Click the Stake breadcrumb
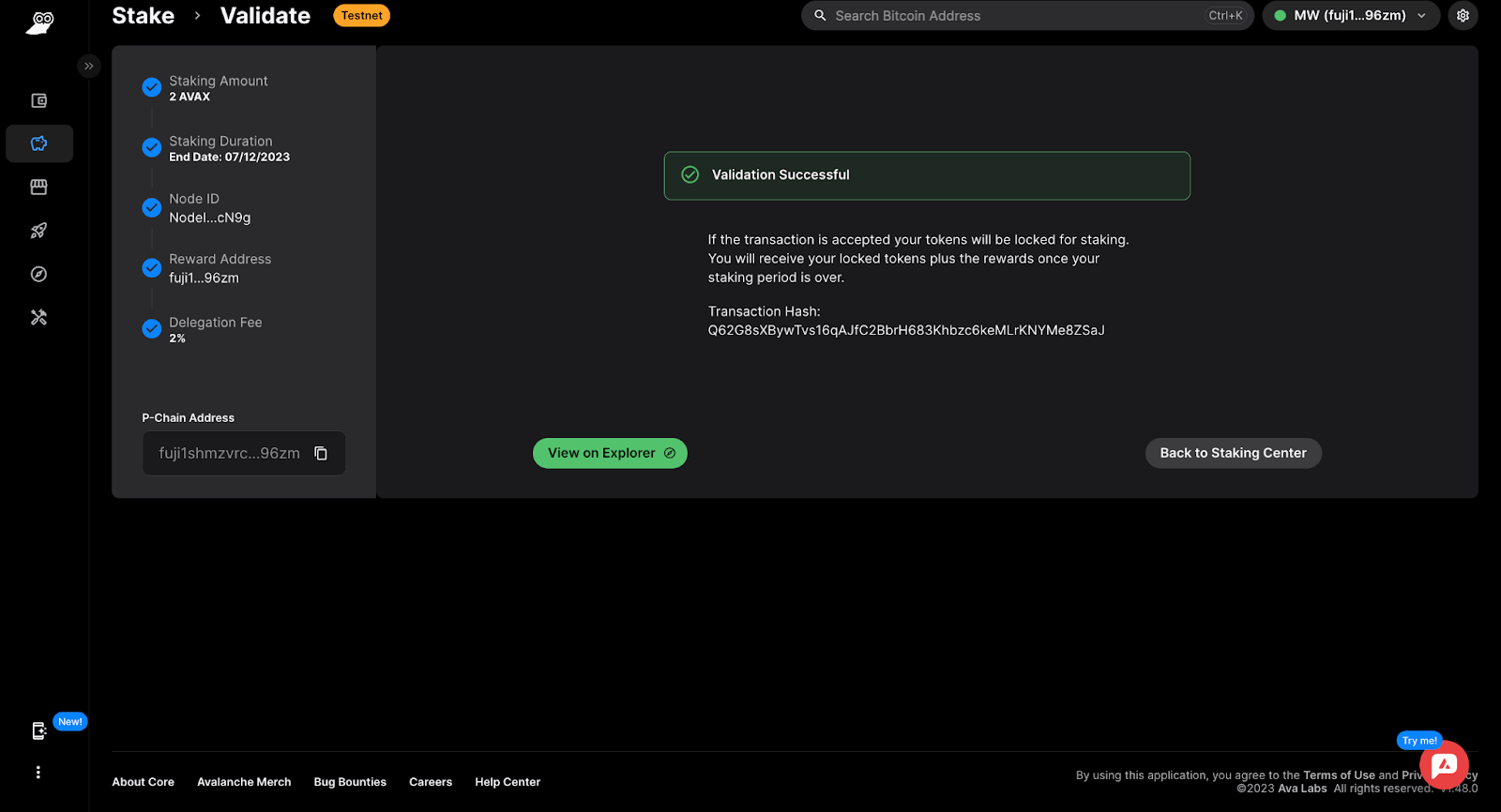The width and height of the screenshot is (1501, 812). pyautogui.click(x=143, y=16)
